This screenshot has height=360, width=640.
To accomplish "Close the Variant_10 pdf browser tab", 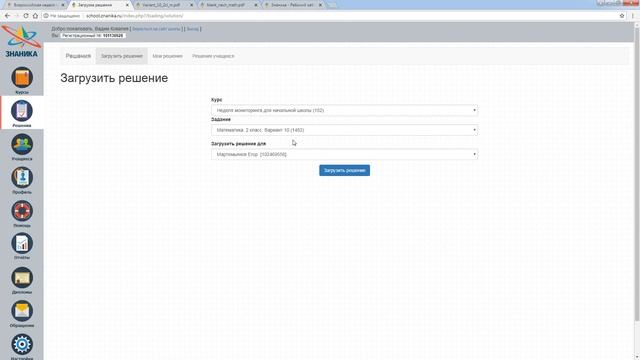I will click(191, 5).
